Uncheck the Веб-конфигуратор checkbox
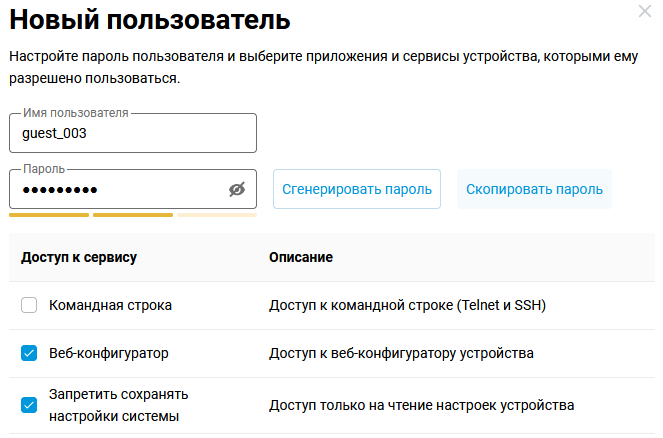 click(x=29, y=353)
